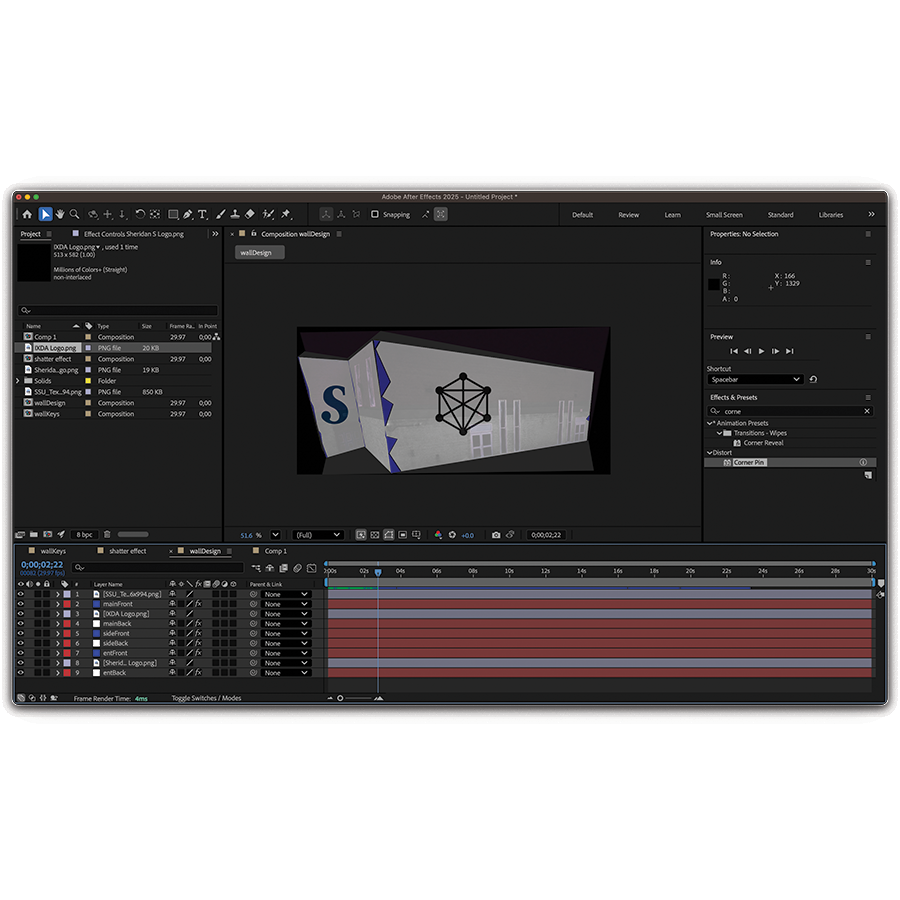This screenshot has height=900, width=900.
Task: Switch to the wallKeys timeline tab
Action: tap(52, 550)
